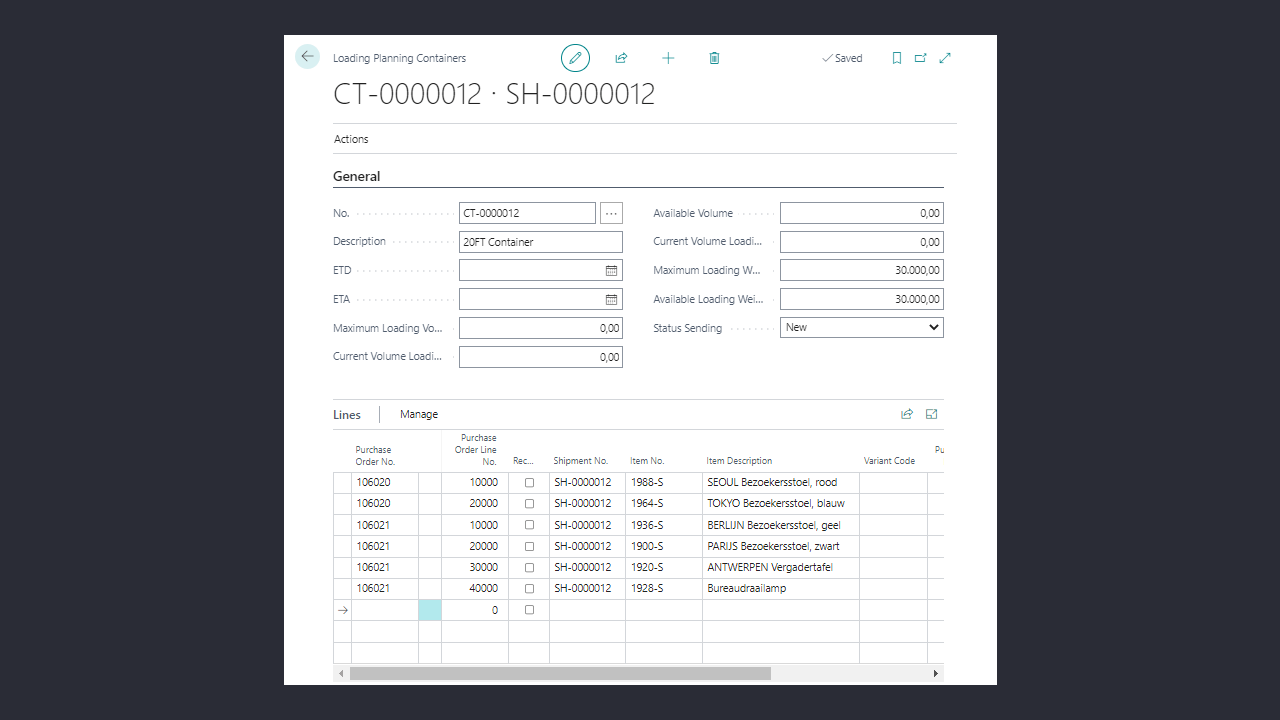The image size is (1280, 720).
Task: Check the box in PARIJS Bezoekersstoel row
Action: [x=529, y=547]
